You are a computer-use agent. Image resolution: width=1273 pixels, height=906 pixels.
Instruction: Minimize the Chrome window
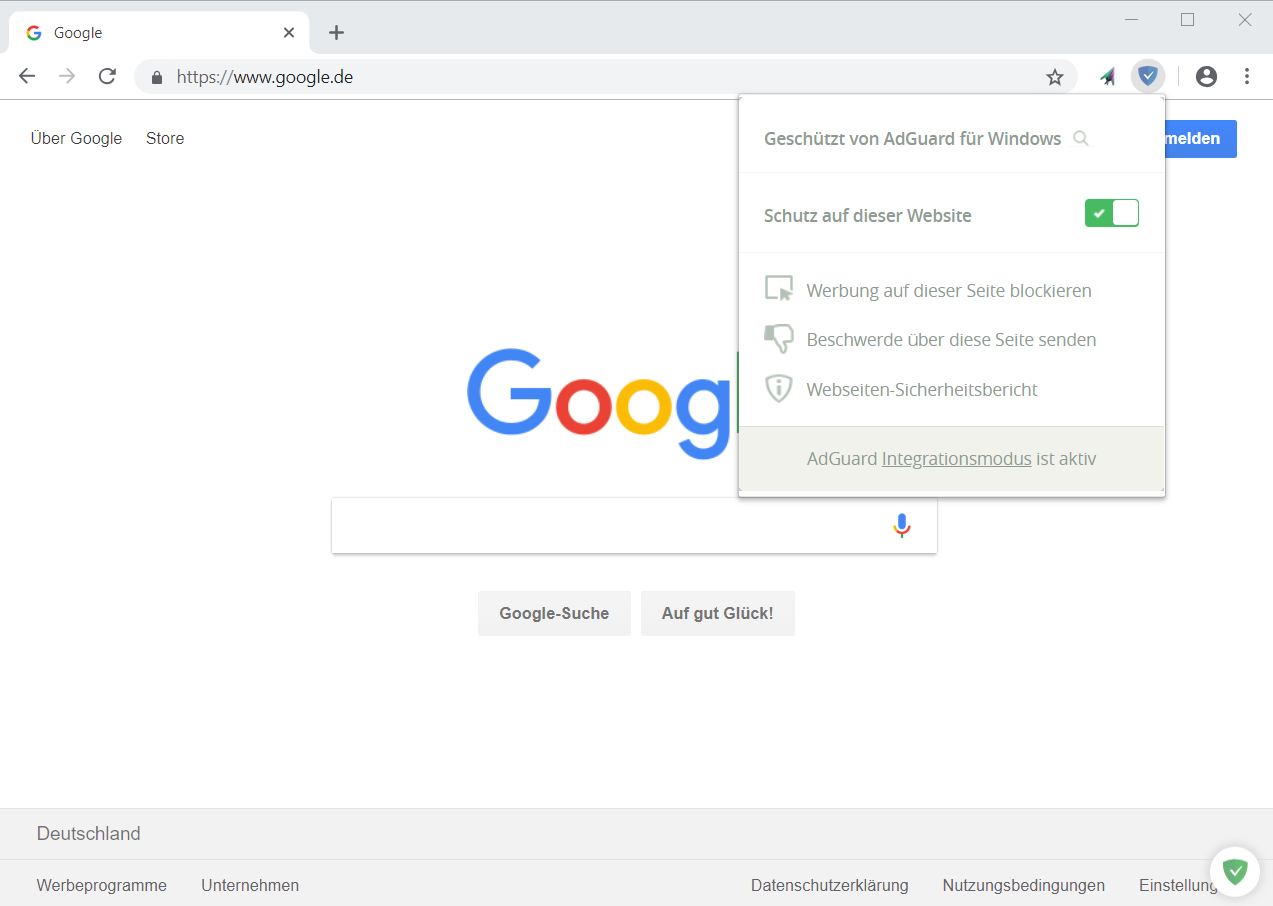click(1131, 19)
